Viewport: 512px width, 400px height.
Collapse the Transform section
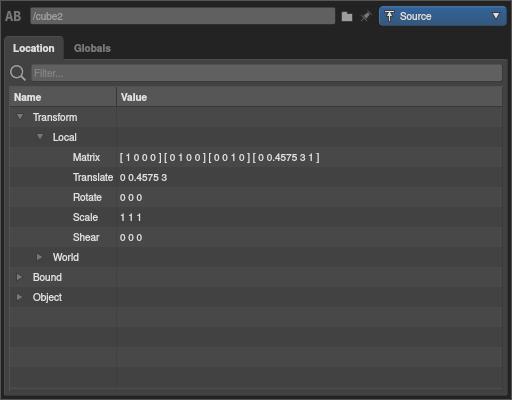20,117
